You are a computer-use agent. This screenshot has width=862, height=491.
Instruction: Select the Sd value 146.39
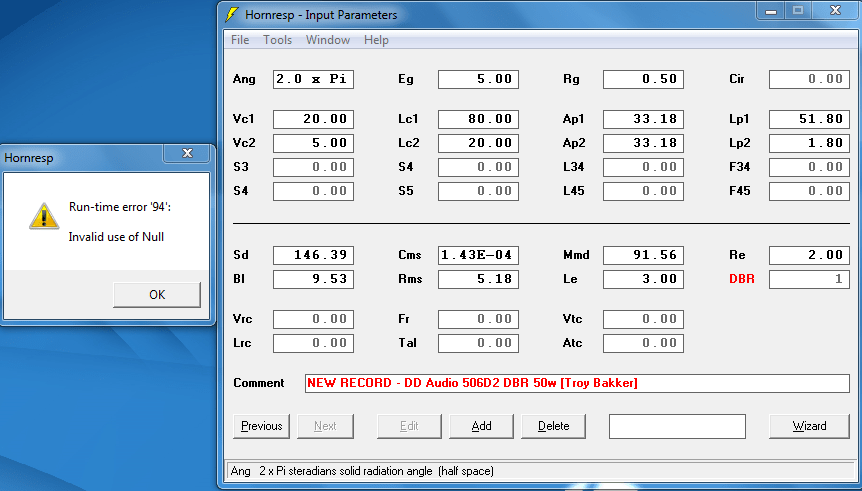(313, 255)
